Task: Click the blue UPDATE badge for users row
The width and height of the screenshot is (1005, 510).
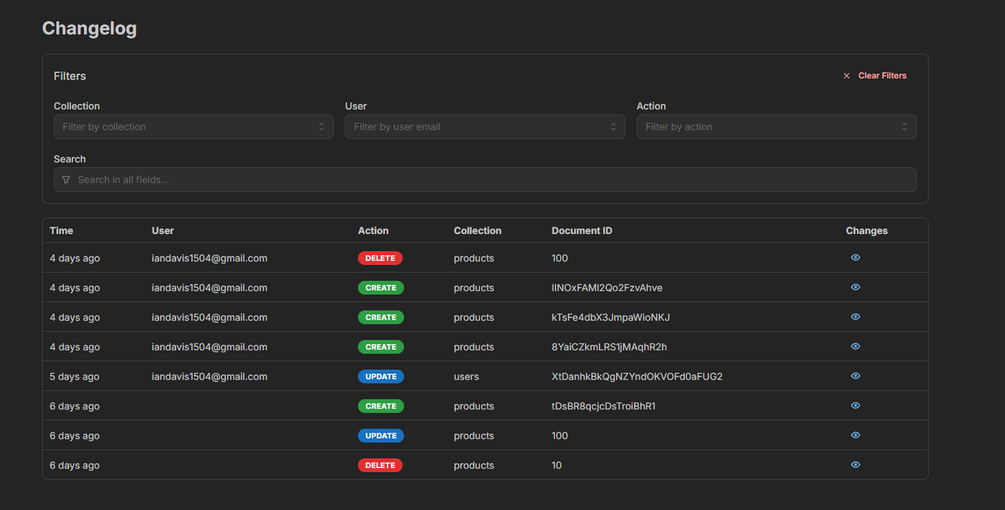Action: pos(381,377)
